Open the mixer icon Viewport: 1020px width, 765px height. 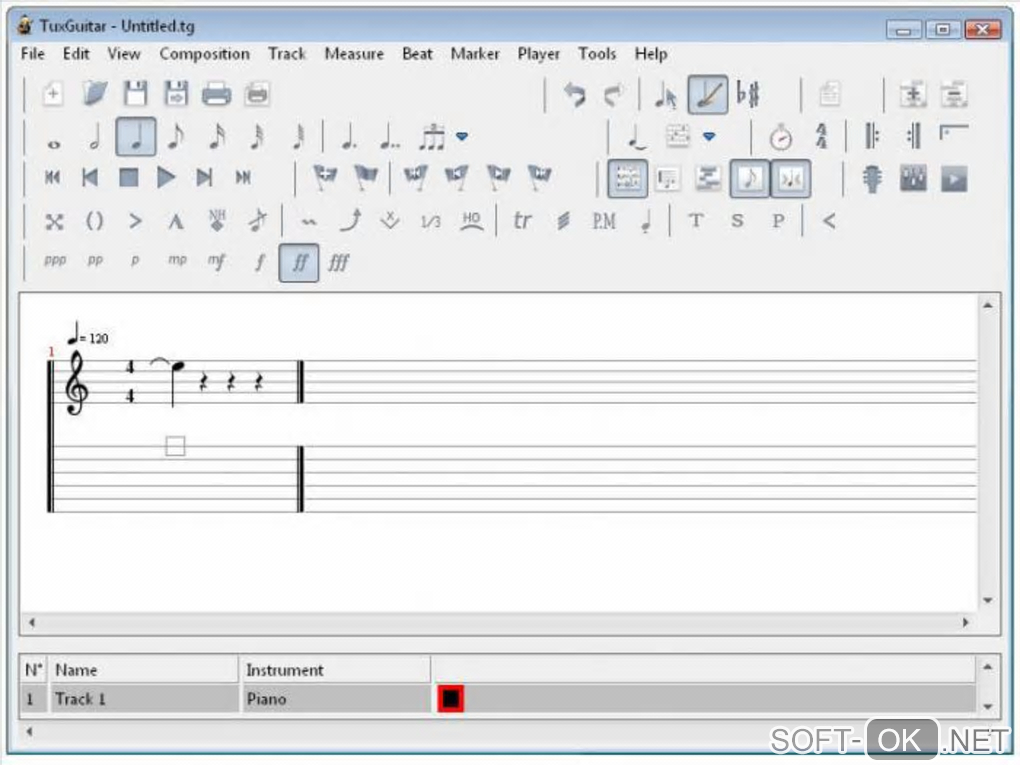pos(913,179)
